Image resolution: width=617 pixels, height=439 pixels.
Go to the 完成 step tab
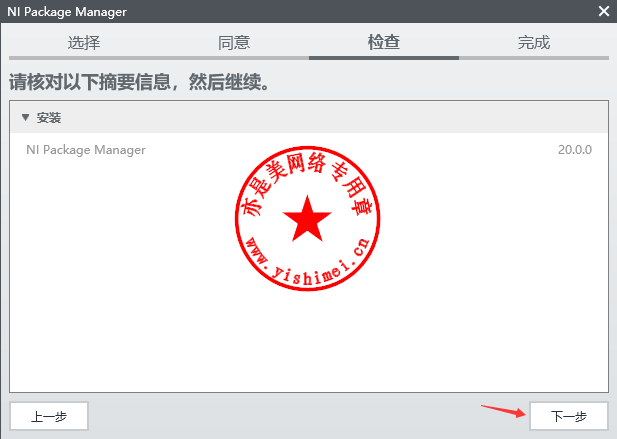[534, 42]
